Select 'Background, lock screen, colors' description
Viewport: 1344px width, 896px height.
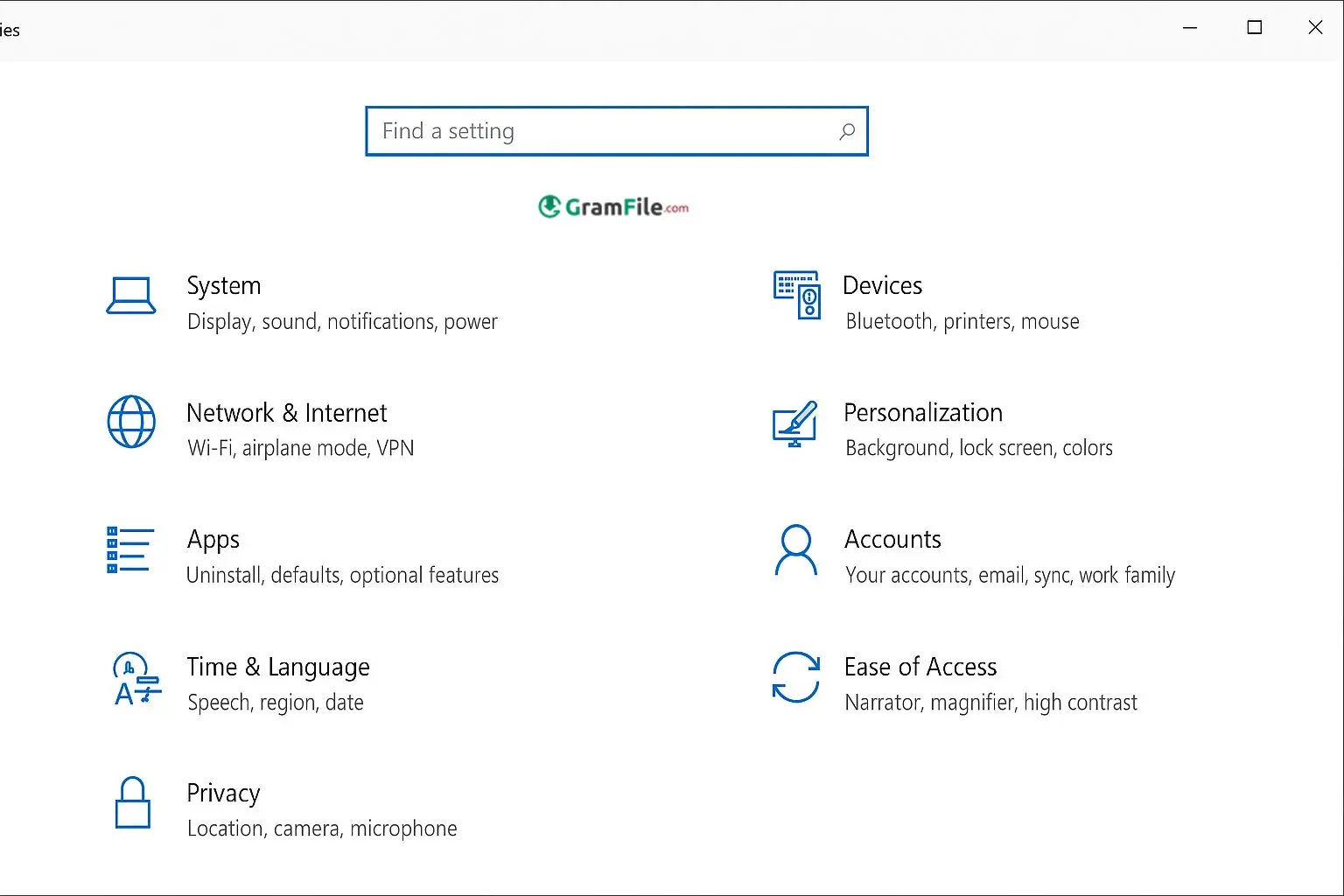click(x=978, y=448)
